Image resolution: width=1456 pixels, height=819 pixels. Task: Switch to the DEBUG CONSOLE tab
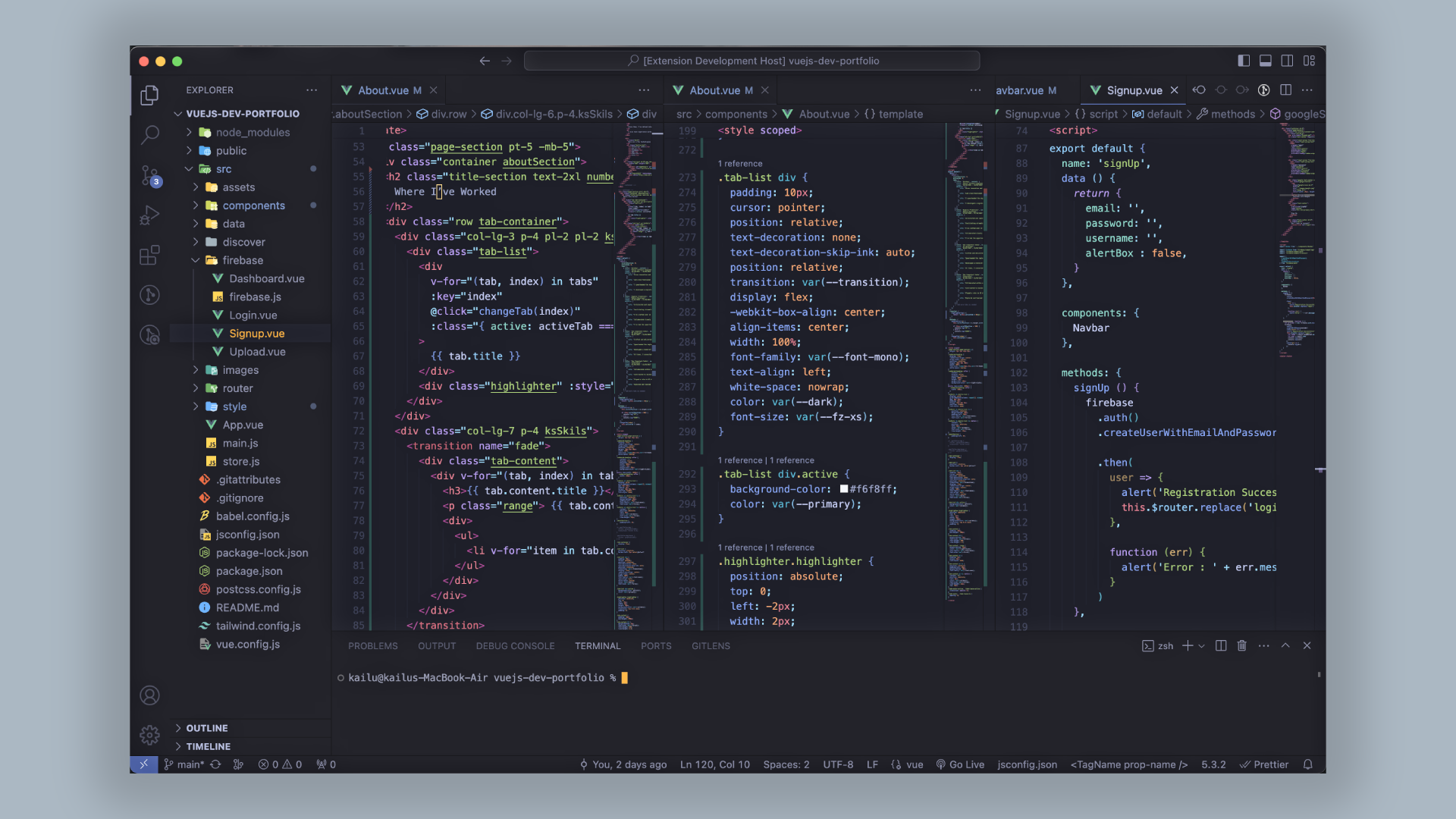pyautogui.click(x=515, y=646)
